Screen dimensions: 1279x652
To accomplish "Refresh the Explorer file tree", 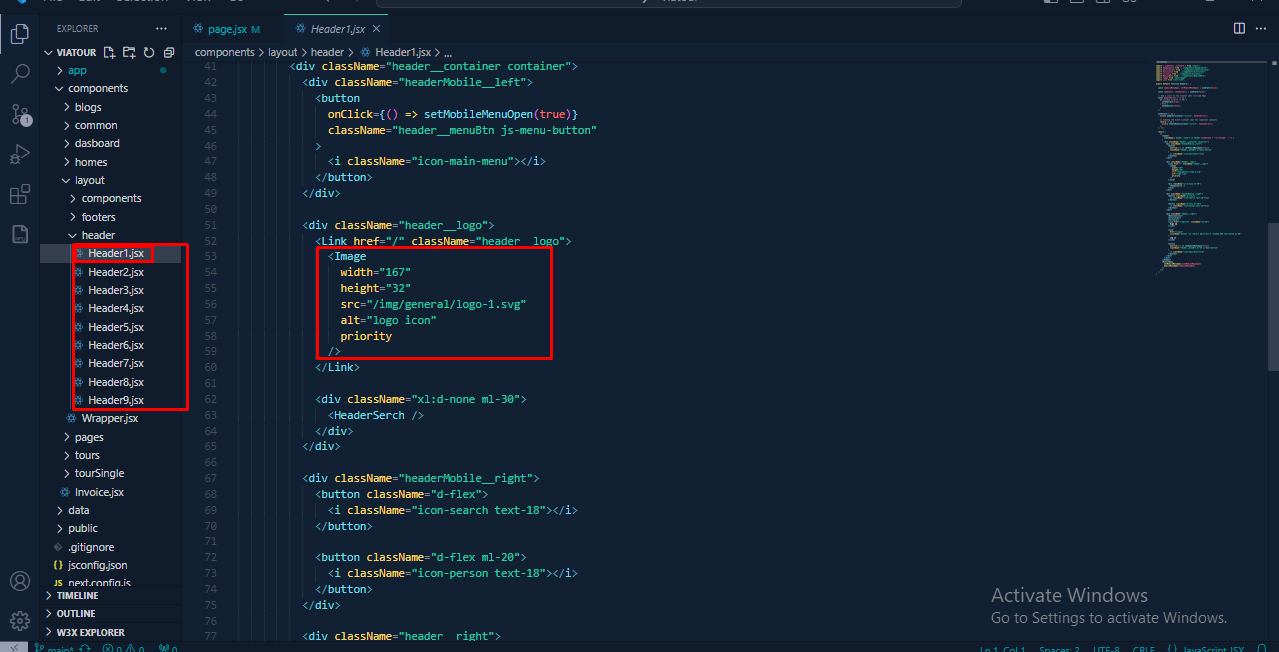I will pos(149,52).
